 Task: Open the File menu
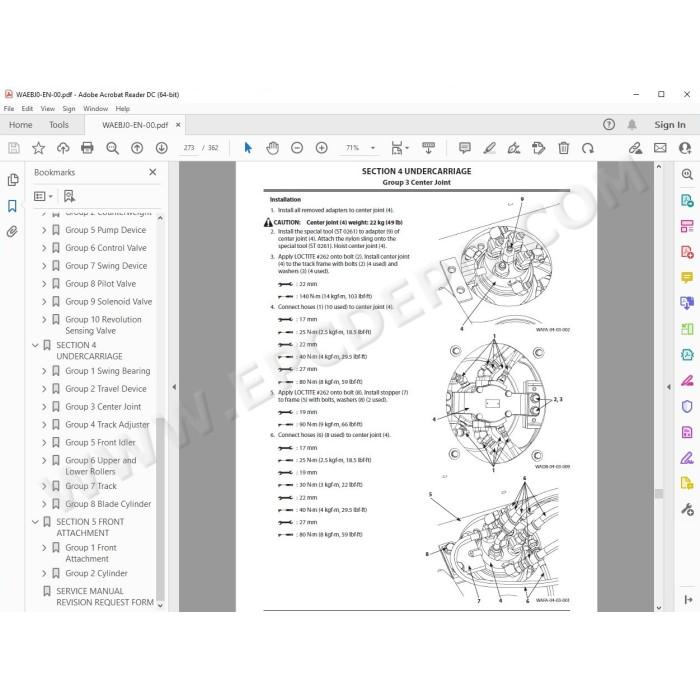(x=8, y=108)
